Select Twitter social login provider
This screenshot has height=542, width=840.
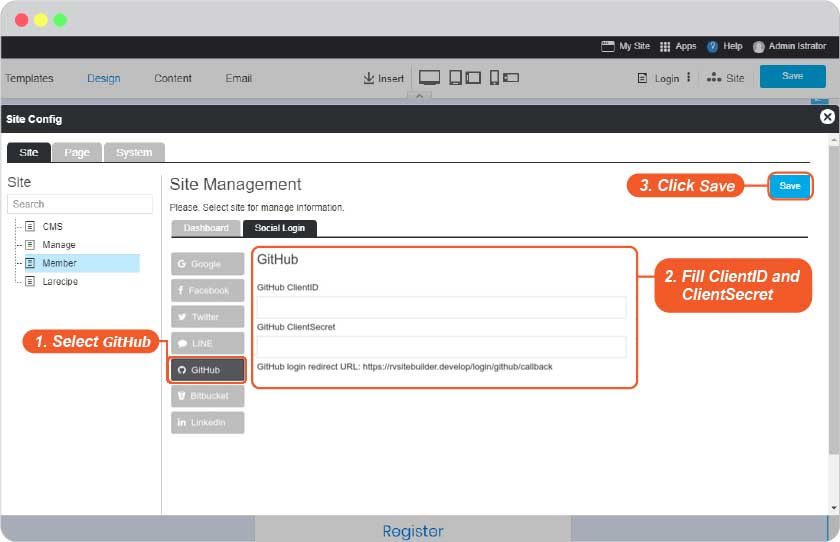[207, 317]
